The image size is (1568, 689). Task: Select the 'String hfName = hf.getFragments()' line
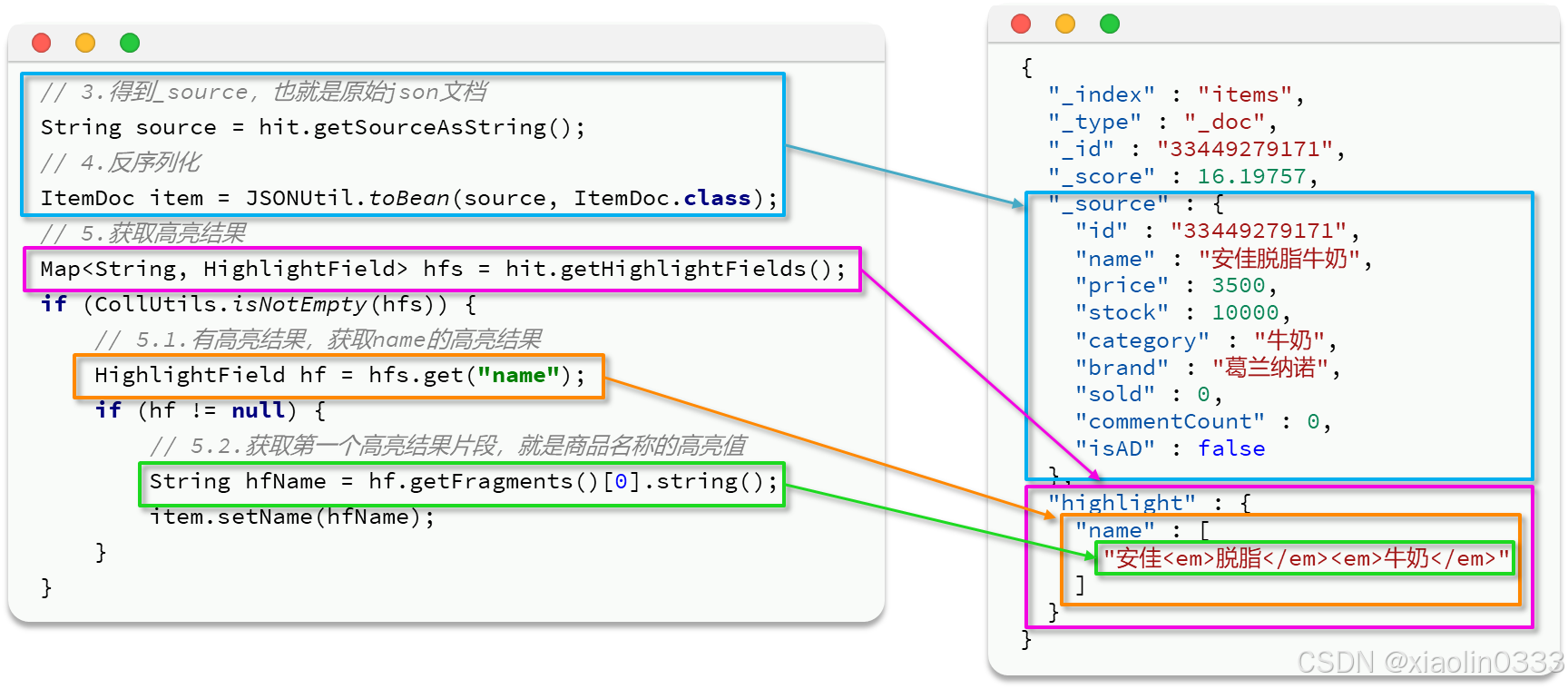click(x=464, y=481)
